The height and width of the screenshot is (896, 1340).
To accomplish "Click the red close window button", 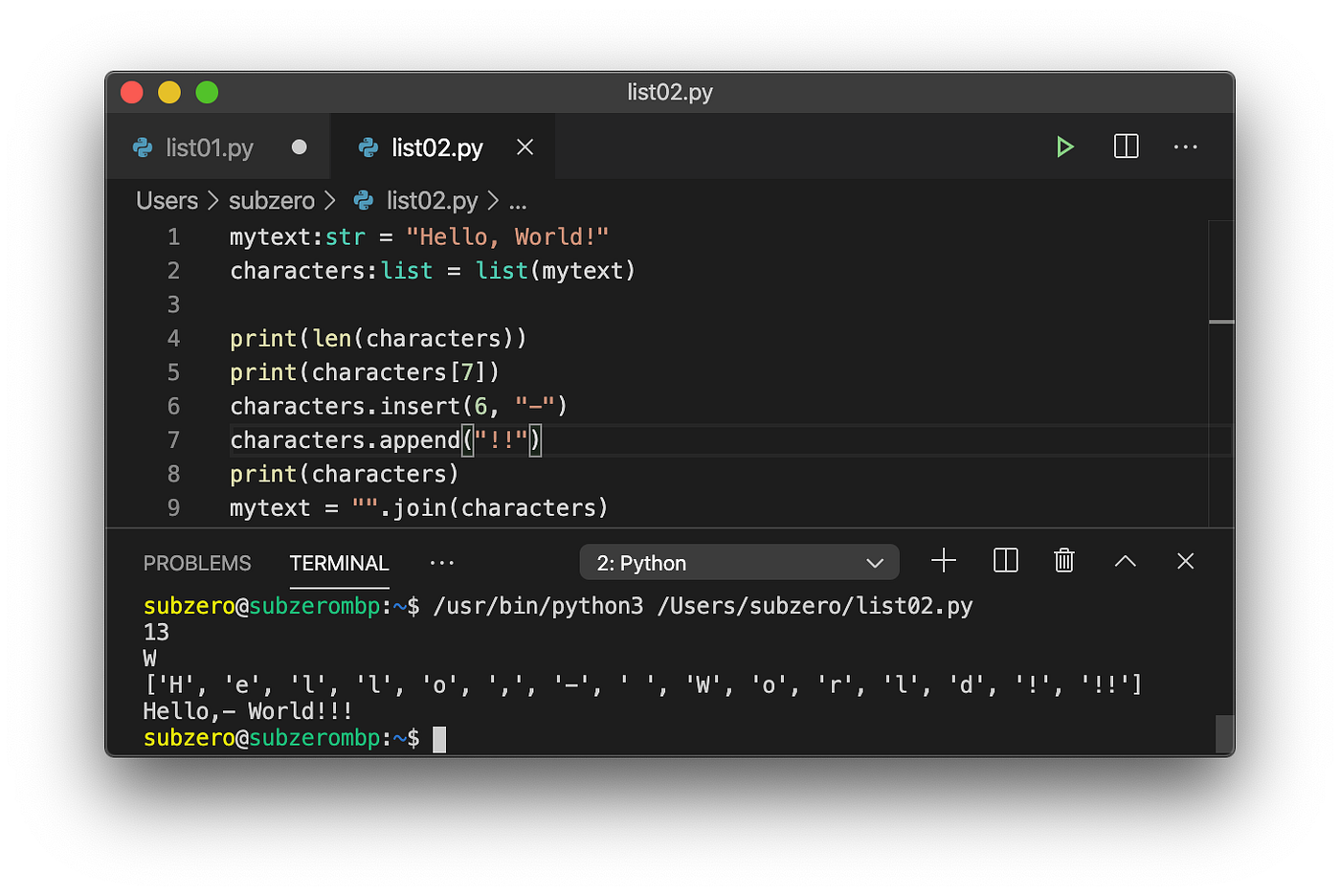I will click(x=132, y=92).
